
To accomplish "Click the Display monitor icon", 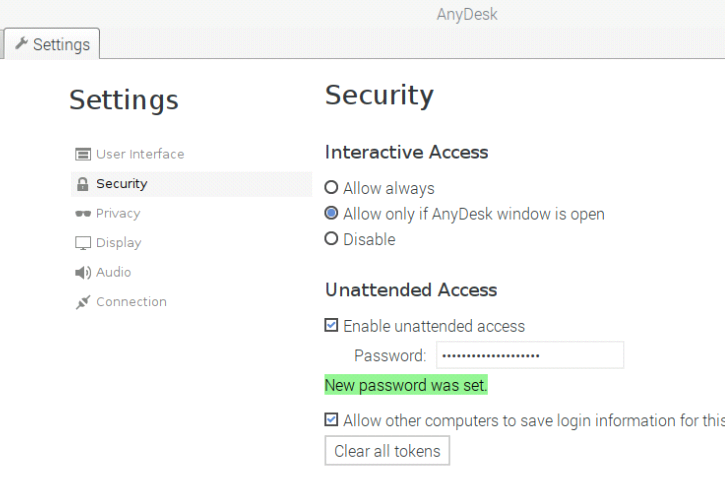I will 83,243.
